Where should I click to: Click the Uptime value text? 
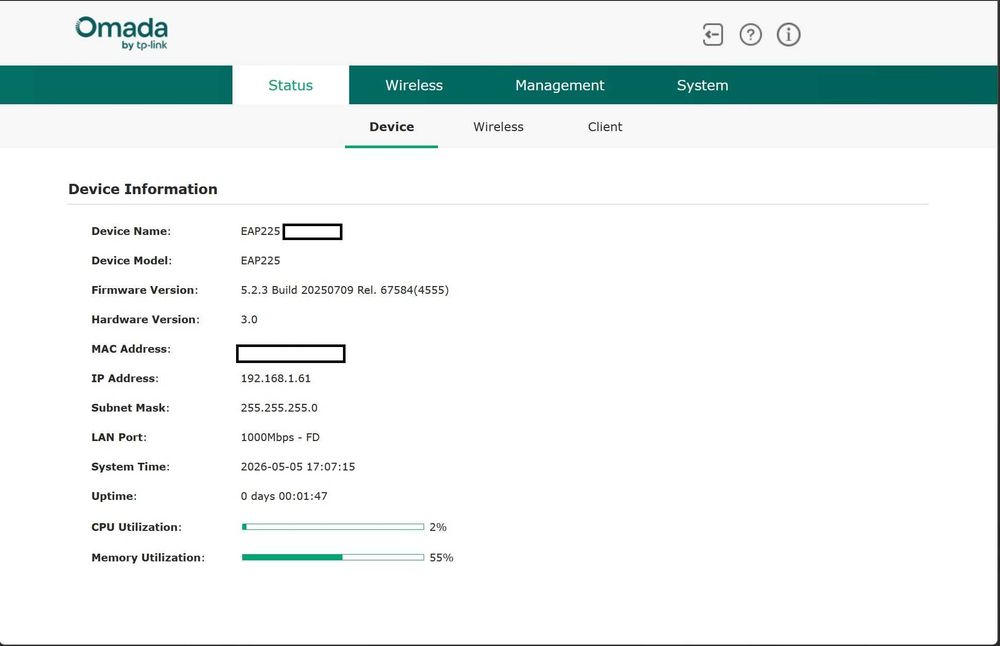pos(284,496)
